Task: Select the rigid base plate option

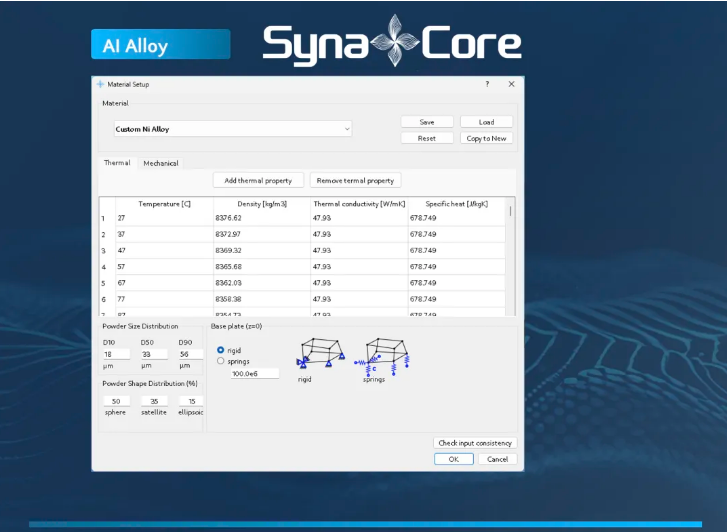Action: [x=221, y=350]
